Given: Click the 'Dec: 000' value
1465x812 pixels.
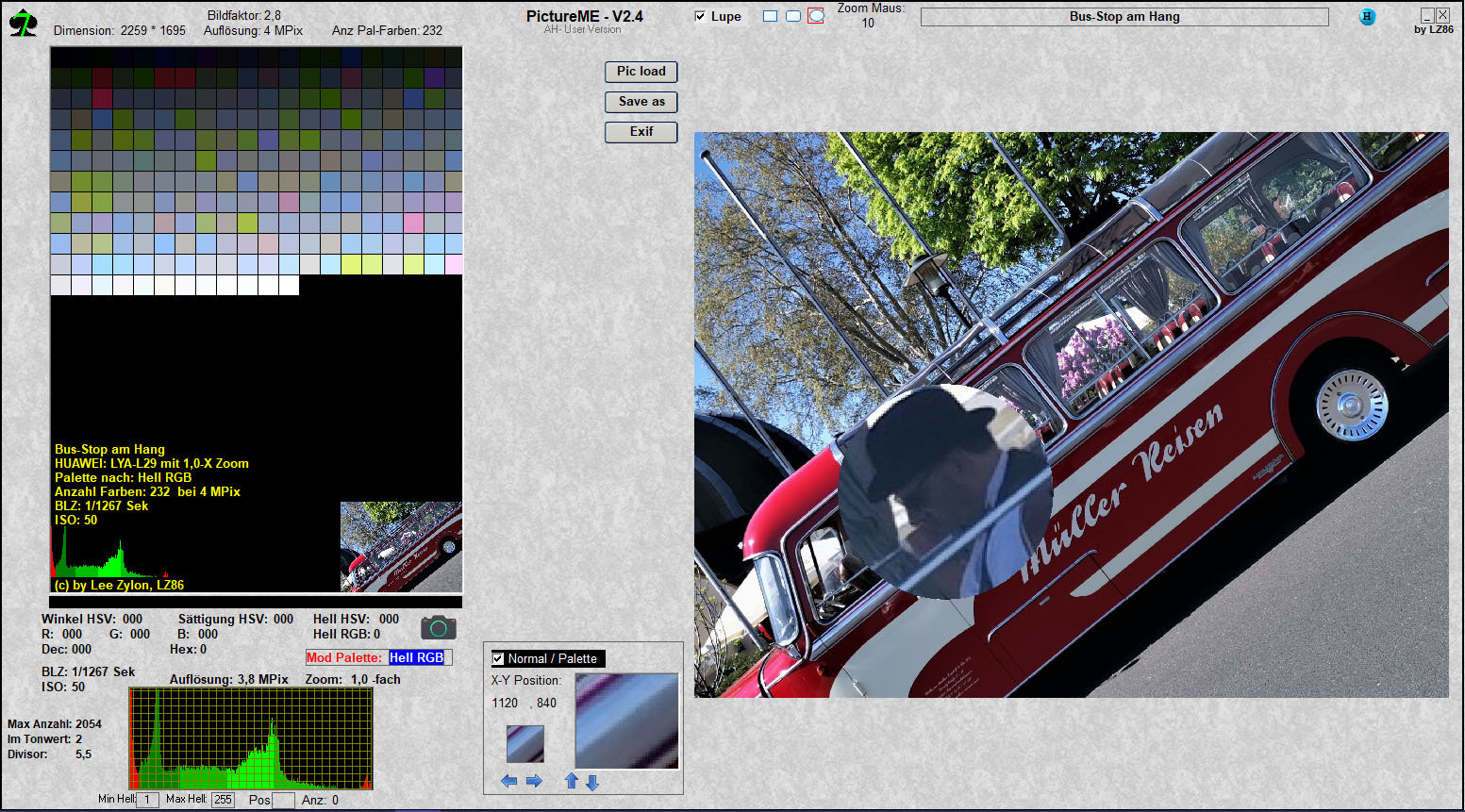Looking at the screenshot, I should (66, 649).
